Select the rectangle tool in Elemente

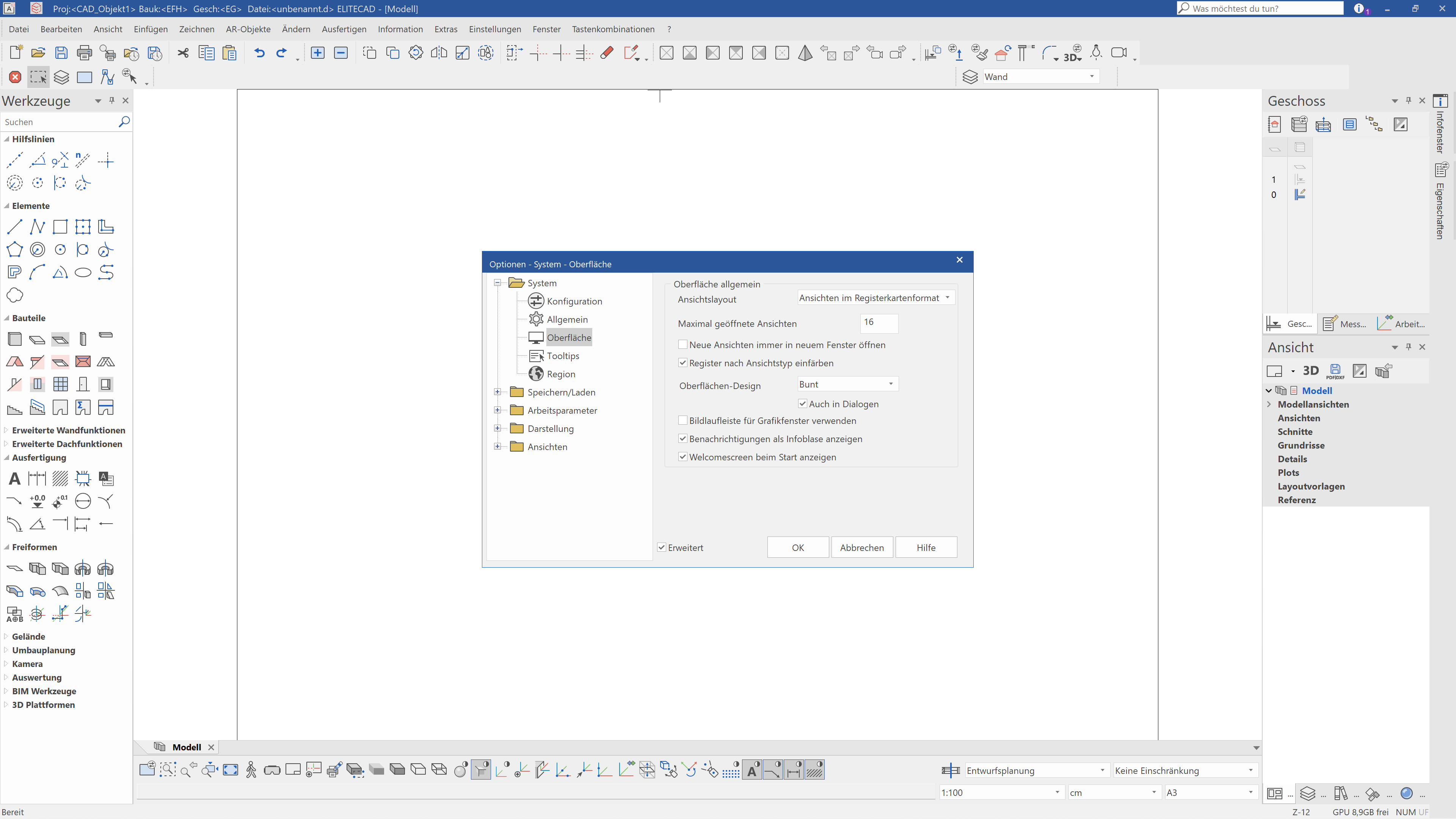click(60, 227)
